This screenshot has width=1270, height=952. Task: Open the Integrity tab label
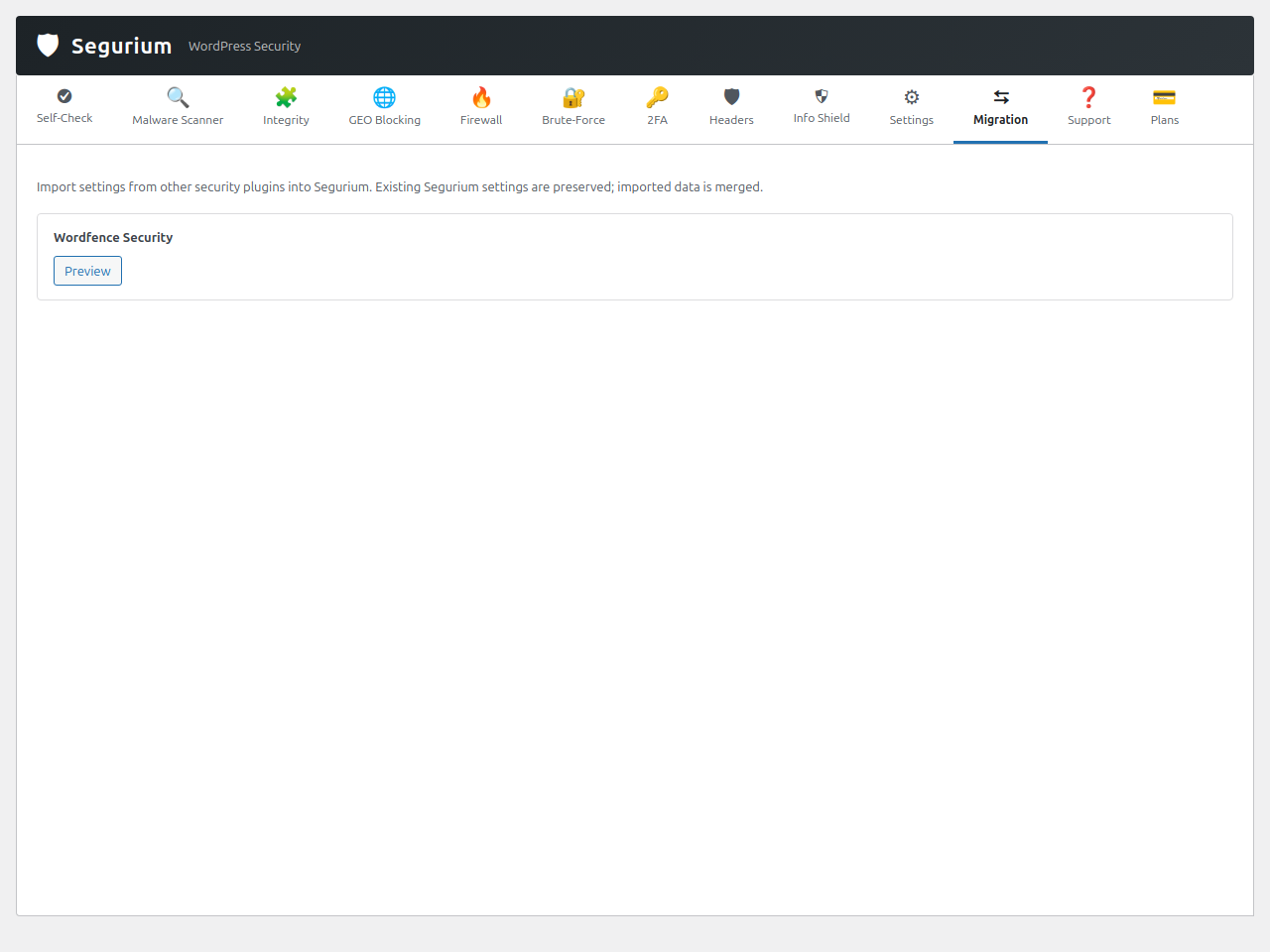(286, 120)
